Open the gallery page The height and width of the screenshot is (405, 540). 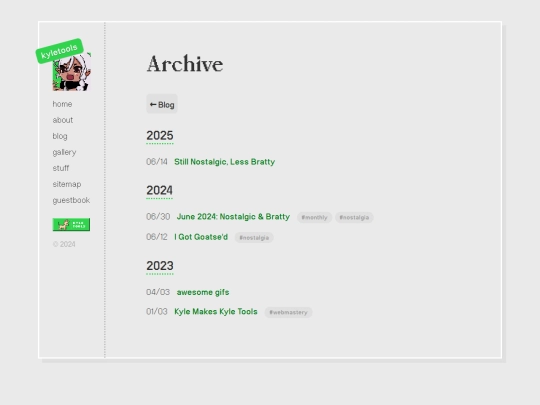pos(64,152)
